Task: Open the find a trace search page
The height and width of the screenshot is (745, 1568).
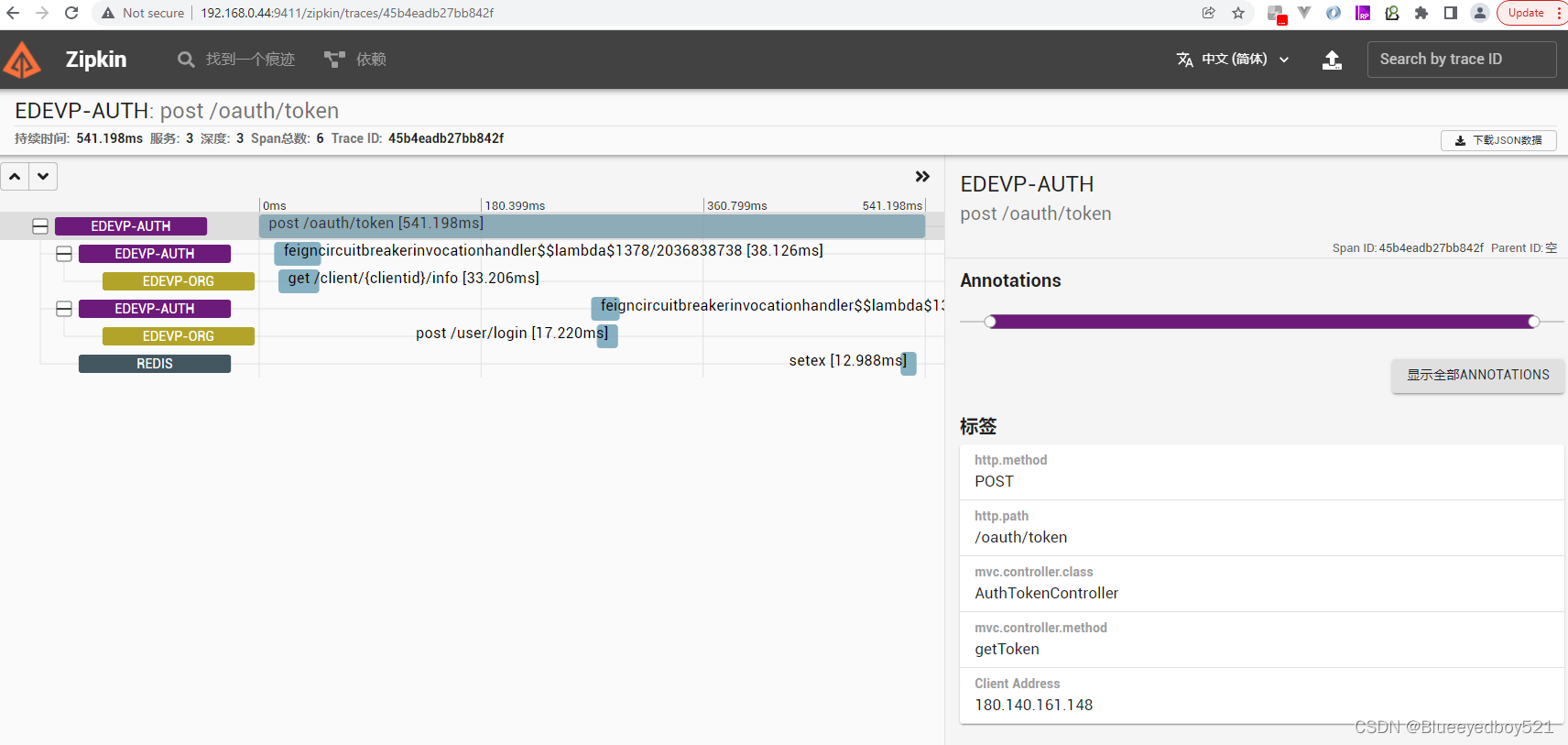Action: 236,60
